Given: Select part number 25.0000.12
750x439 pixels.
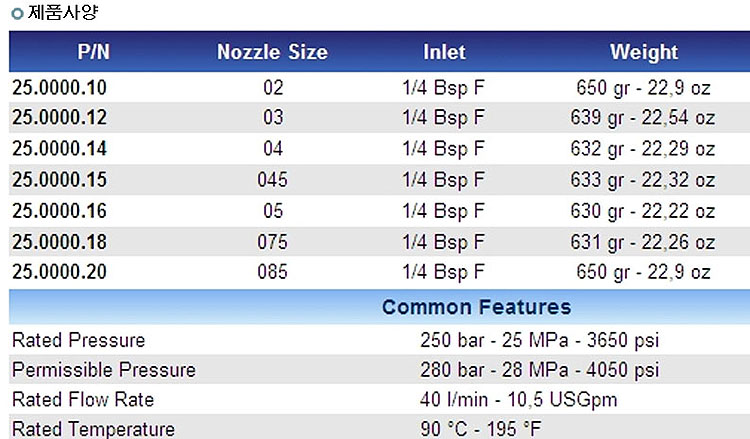Looking at the screenshot, I should (x=59, y=118).
